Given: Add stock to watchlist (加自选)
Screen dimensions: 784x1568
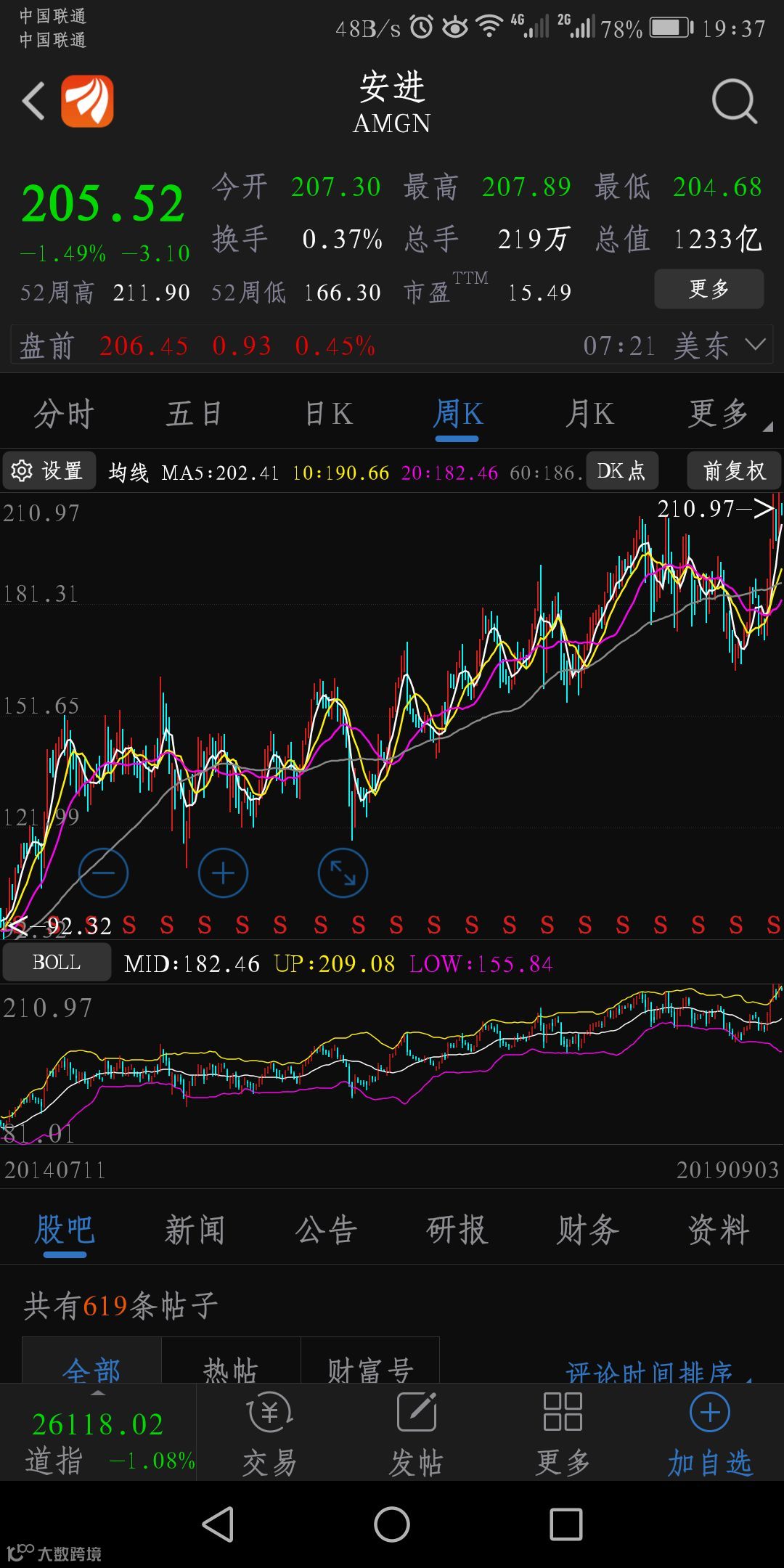Looking at the screenshot, I should pos(709,1434).
